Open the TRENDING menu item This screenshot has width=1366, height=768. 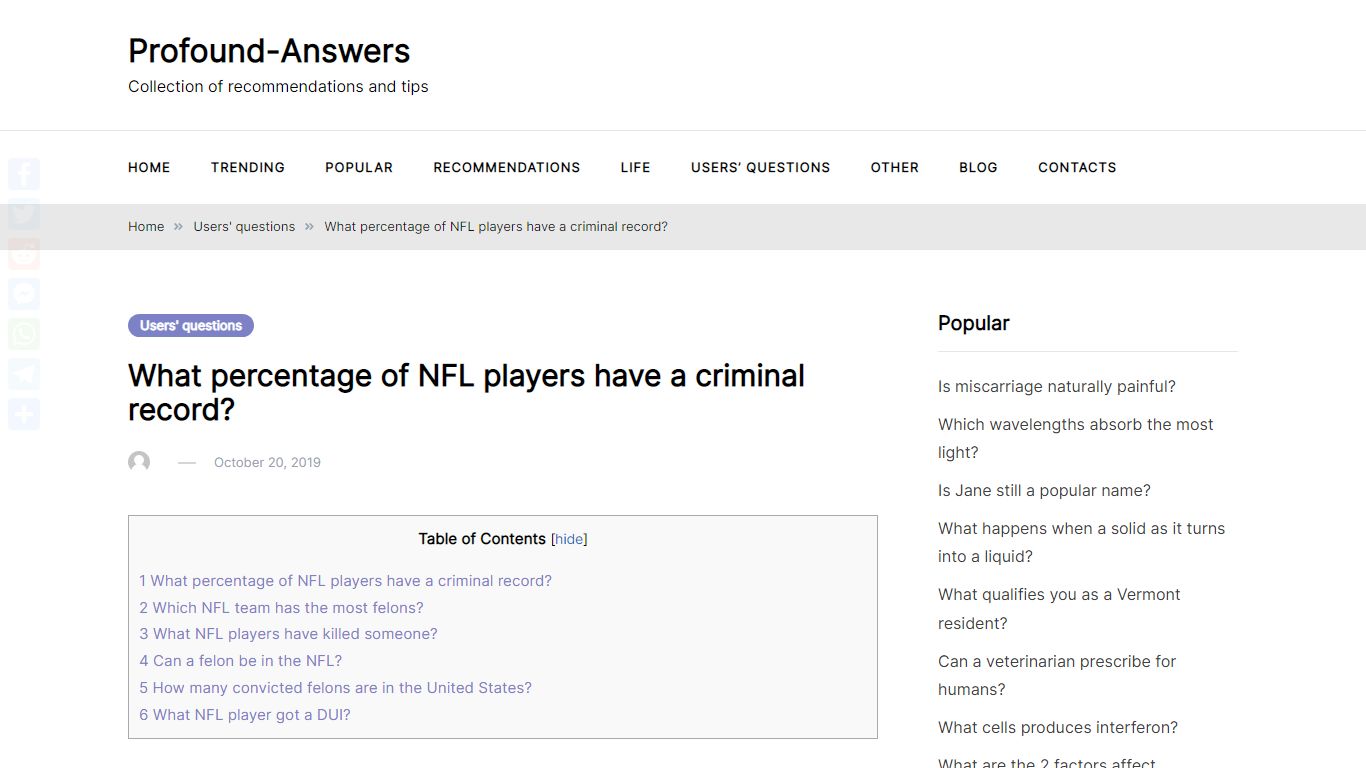(248, 167)
